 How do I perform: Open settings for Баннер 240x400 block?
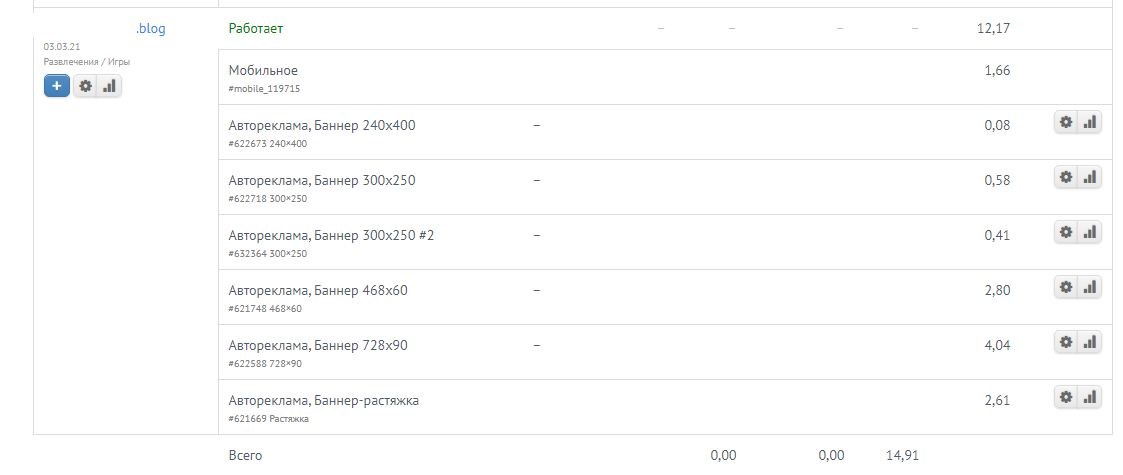coord(1066,122)
